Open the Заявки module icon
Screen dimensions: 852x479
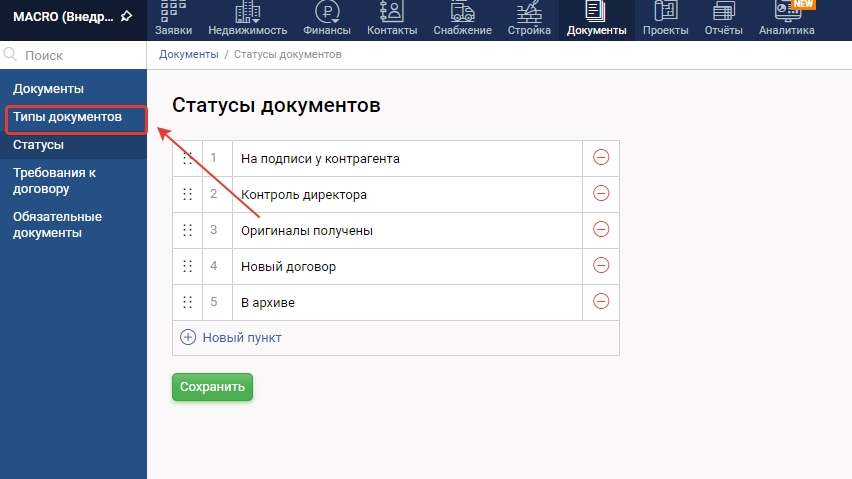click(174, 12)
